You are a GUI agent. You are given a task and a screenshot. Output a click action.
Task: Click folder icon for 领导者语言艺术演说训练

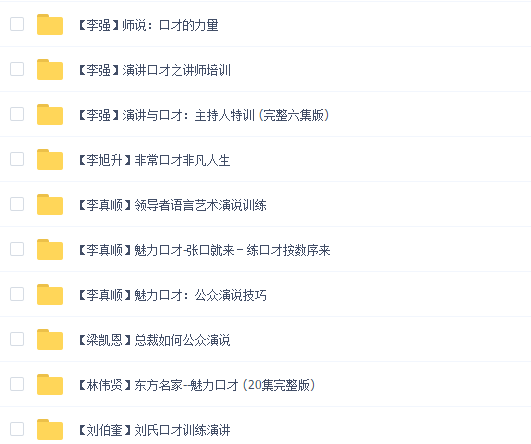[50, 205]
